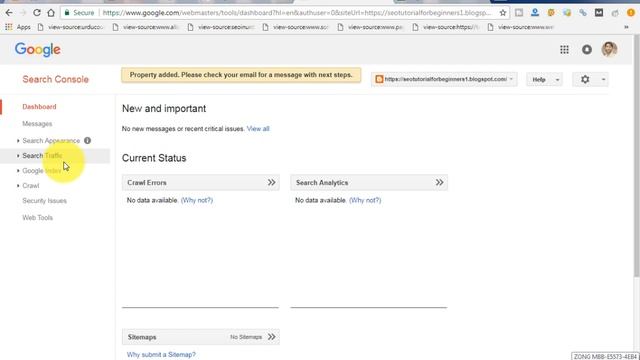Click the blue person extension icon

point(535,13)
